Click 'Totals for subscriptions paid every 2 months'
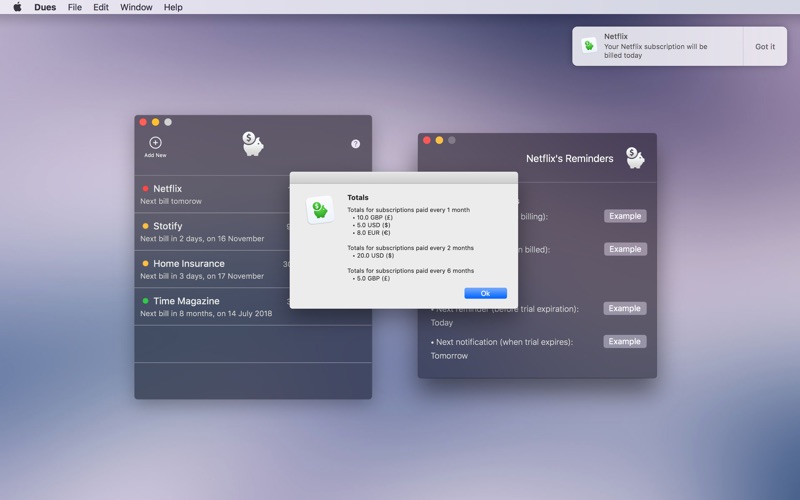This screenshot has height=500, width=800. tap(410, 248)
